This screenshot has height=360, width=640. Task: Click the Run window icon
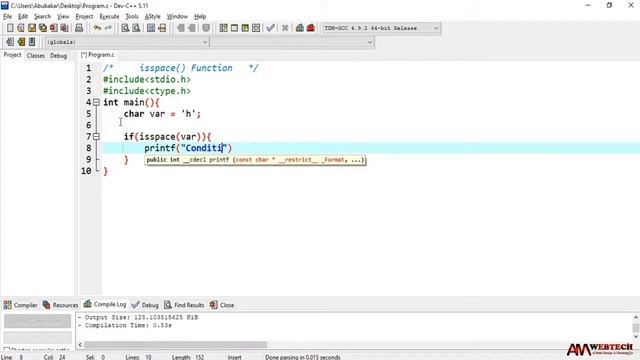pos(234,28)
